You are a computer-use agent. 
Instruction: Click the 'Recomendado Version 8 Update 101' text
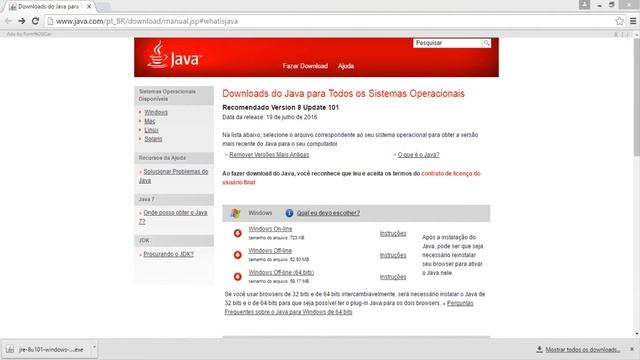pyautogui.click(x=280, y=107)
